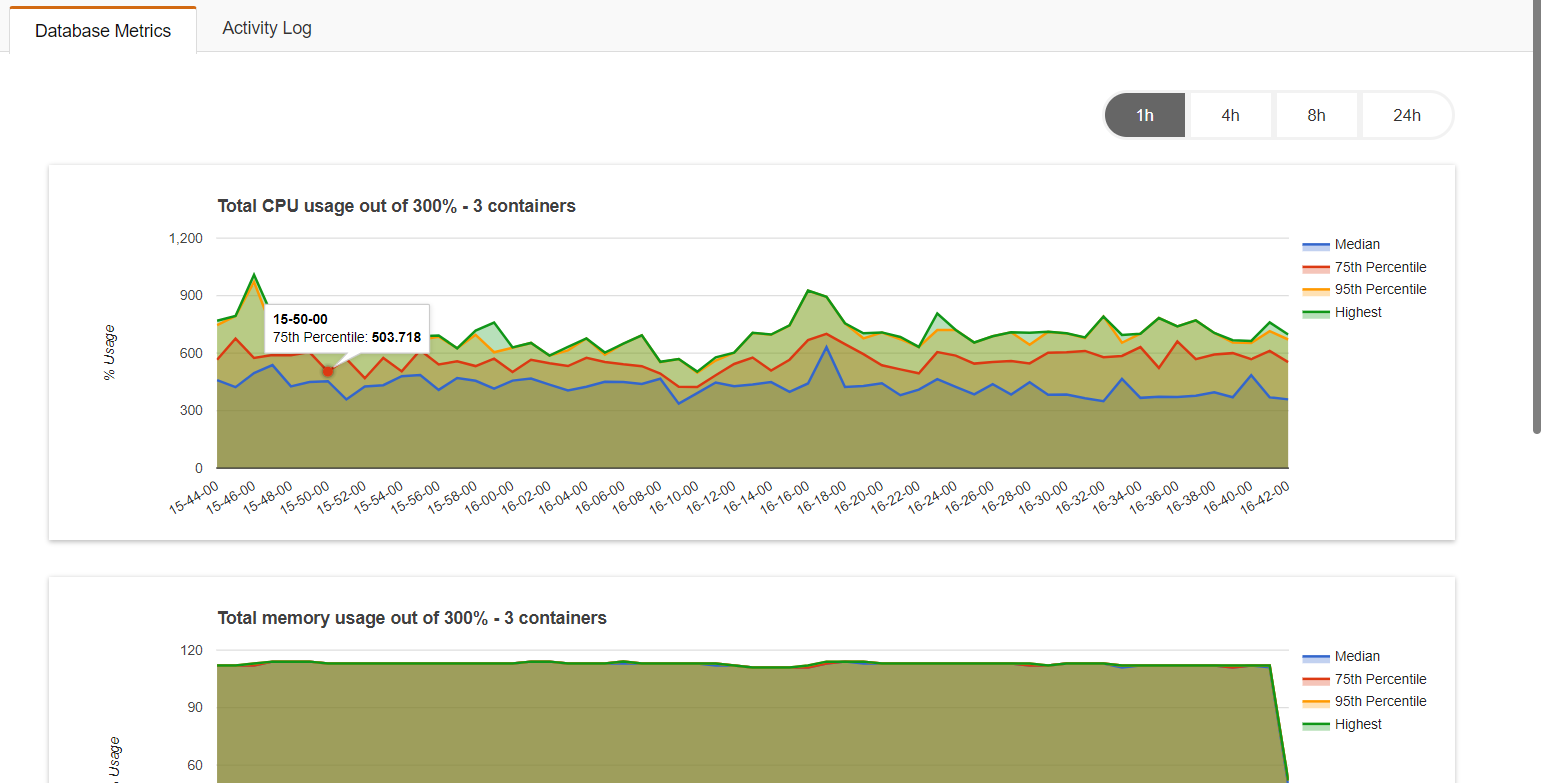
Task: Click the 16-30-00 x-axis label
Action: pos(1044,497)
